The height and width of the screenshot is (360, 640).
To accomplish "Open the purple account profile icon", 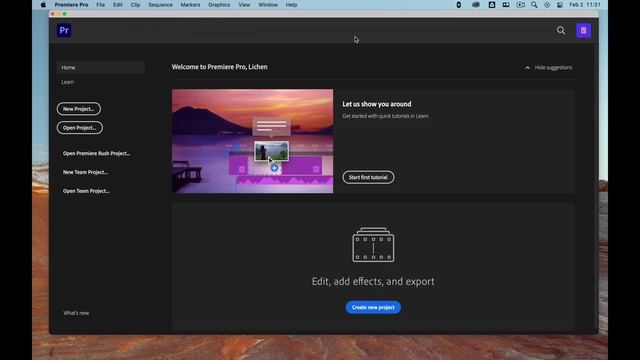I will (x=583, y=31).
